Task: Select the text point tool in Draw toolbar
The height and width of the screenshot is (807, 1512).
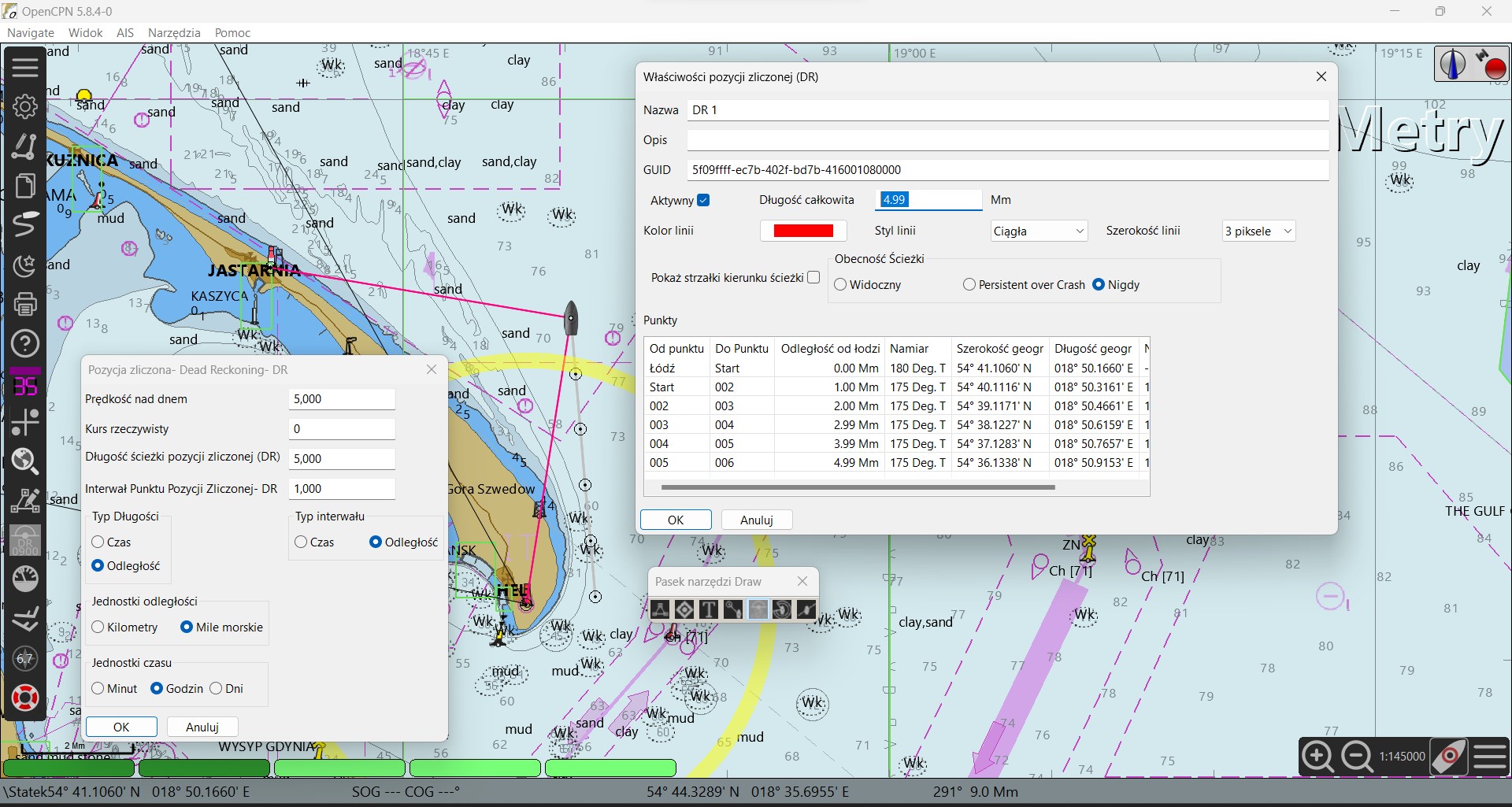Action: click(x=709, y=609)
